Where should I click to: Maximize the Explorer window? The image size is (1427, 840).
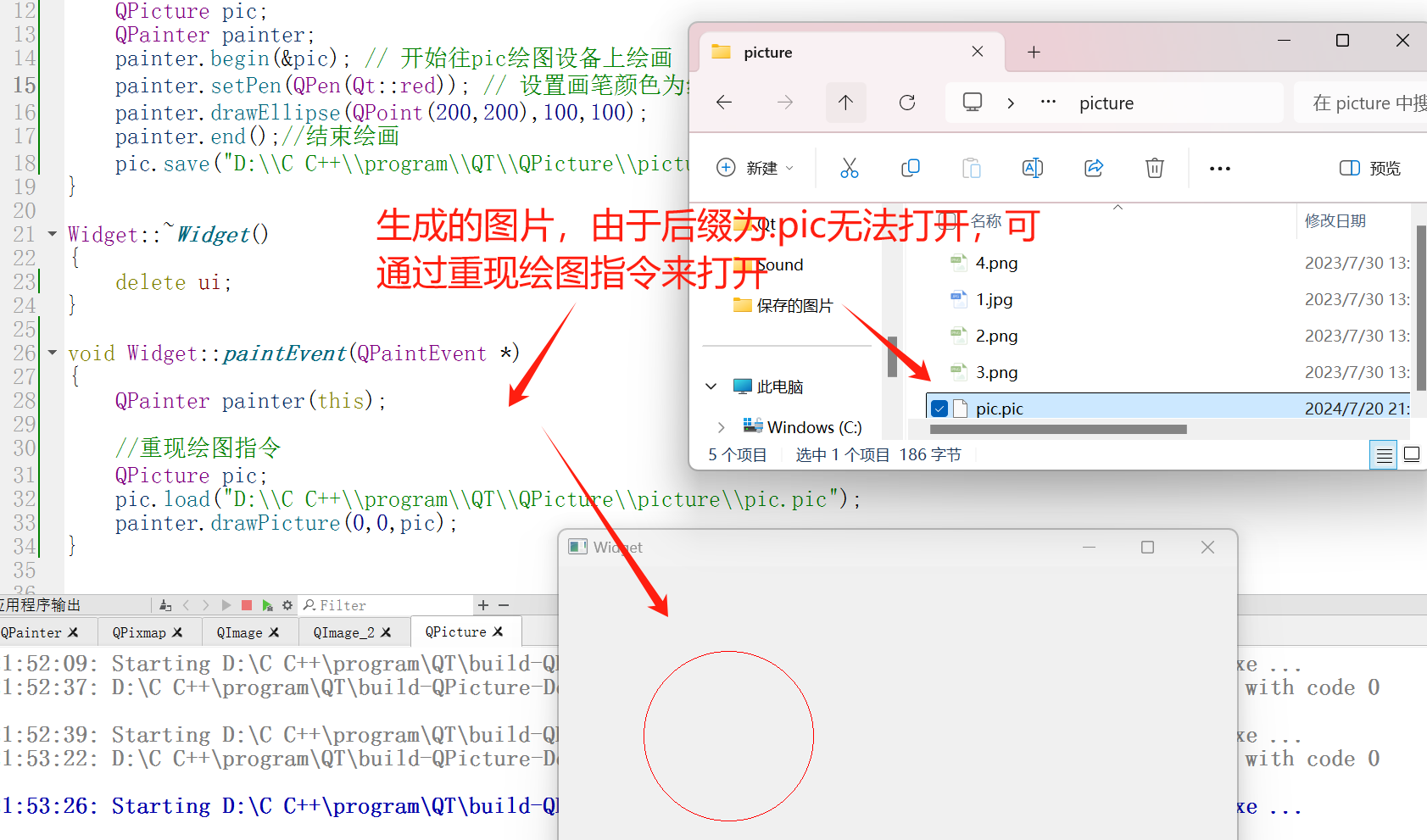pyautogui.click(x=1342, y=40)
